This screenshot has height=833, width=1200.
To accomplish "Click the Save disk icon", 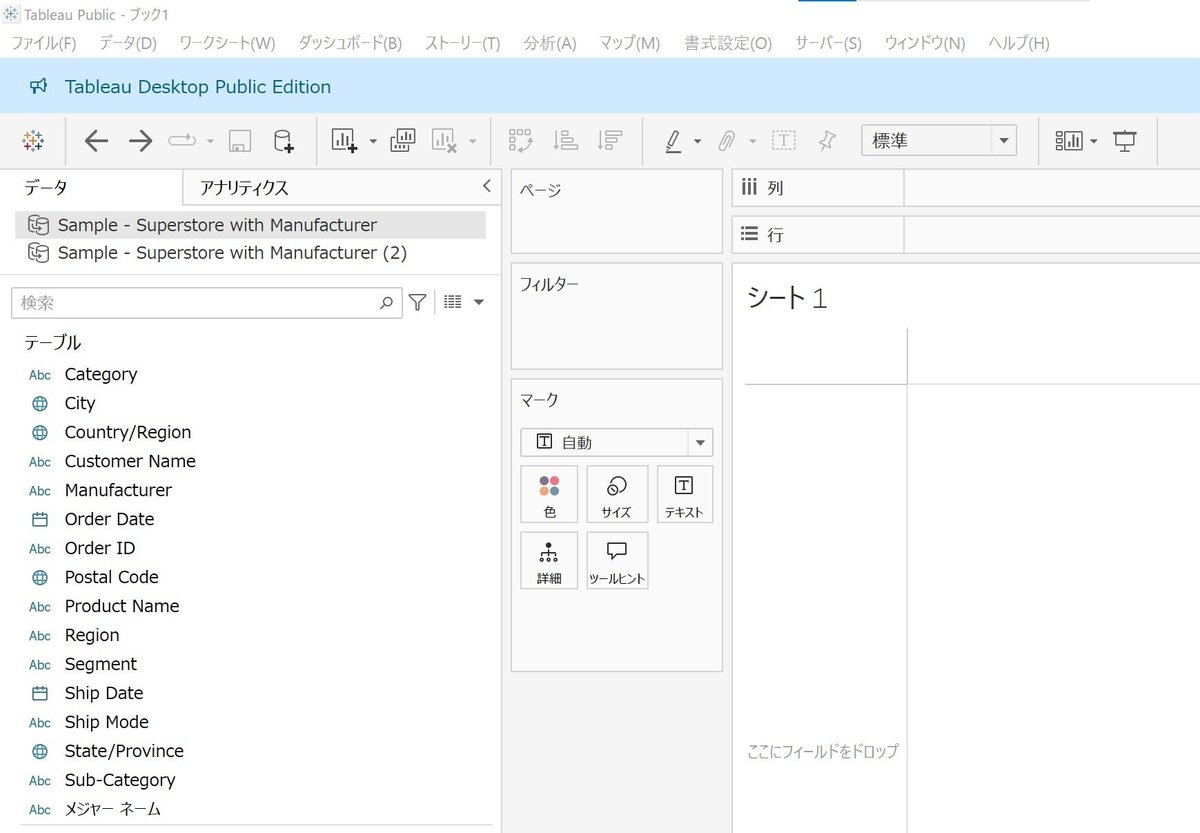I will [x=240, y=141].
